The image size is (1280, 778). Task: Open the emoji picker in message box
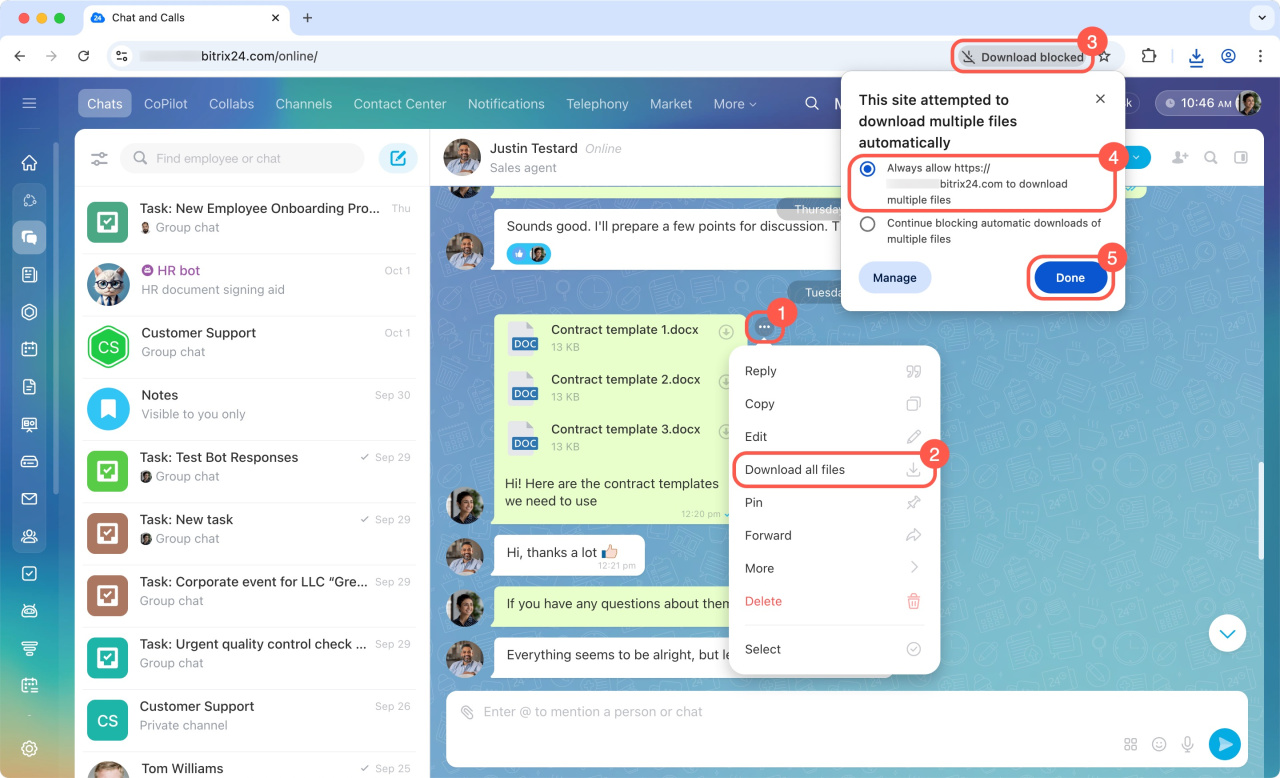pyautogui.click(x=1159, y=744)
